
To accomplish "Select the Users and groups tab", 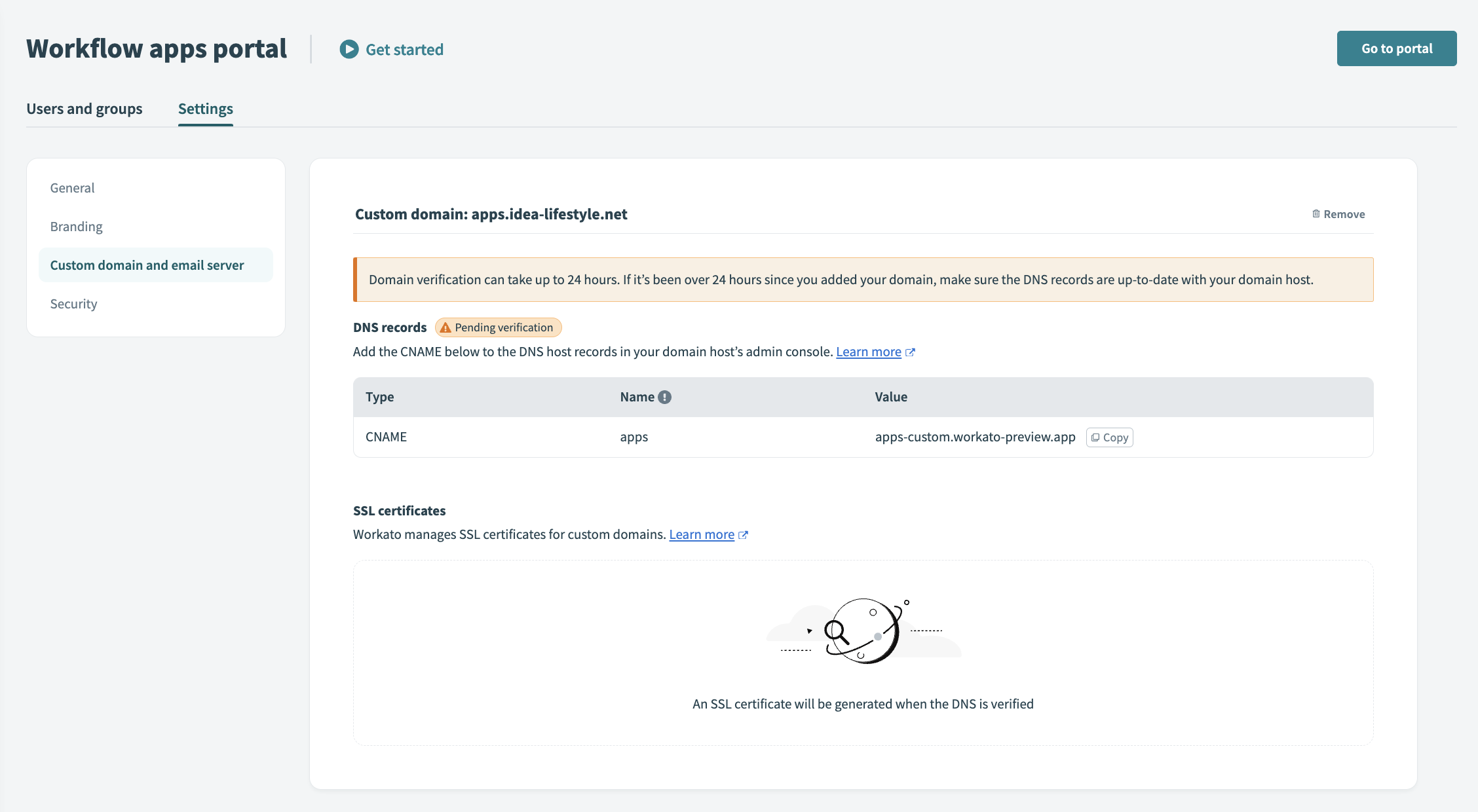I will pos(84,107).
